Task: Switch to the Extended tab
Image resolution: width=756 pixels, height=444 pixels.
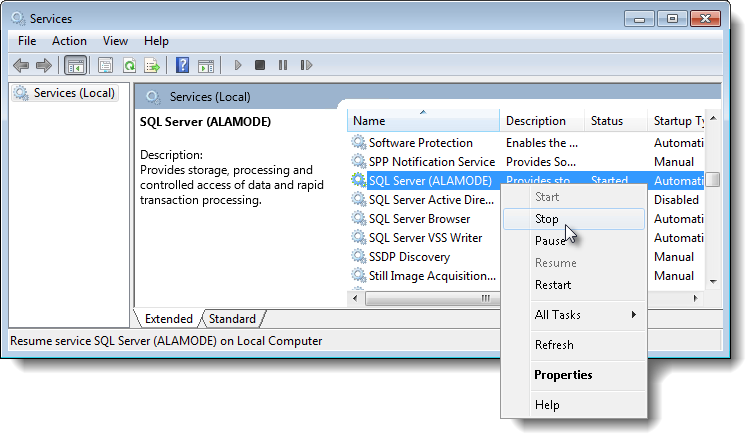Action: tap(168, 319)
